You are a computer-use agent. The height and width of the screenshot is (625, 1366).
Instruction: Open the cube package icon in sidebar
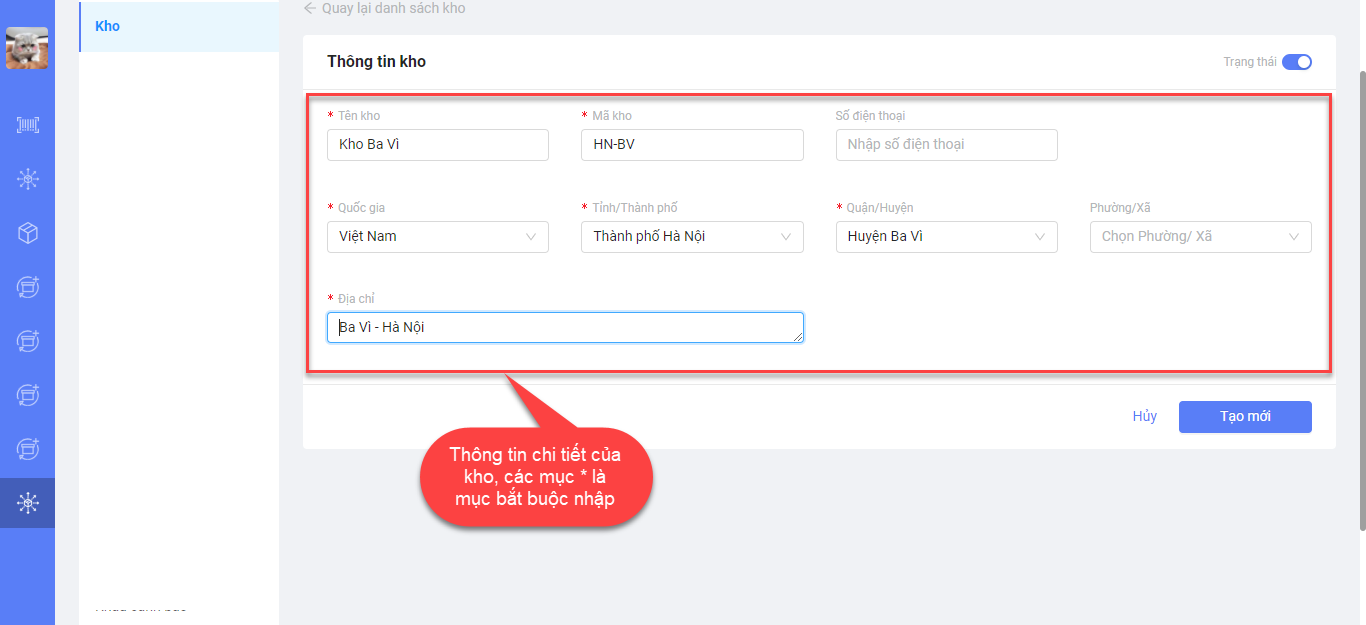coord(28,233)
